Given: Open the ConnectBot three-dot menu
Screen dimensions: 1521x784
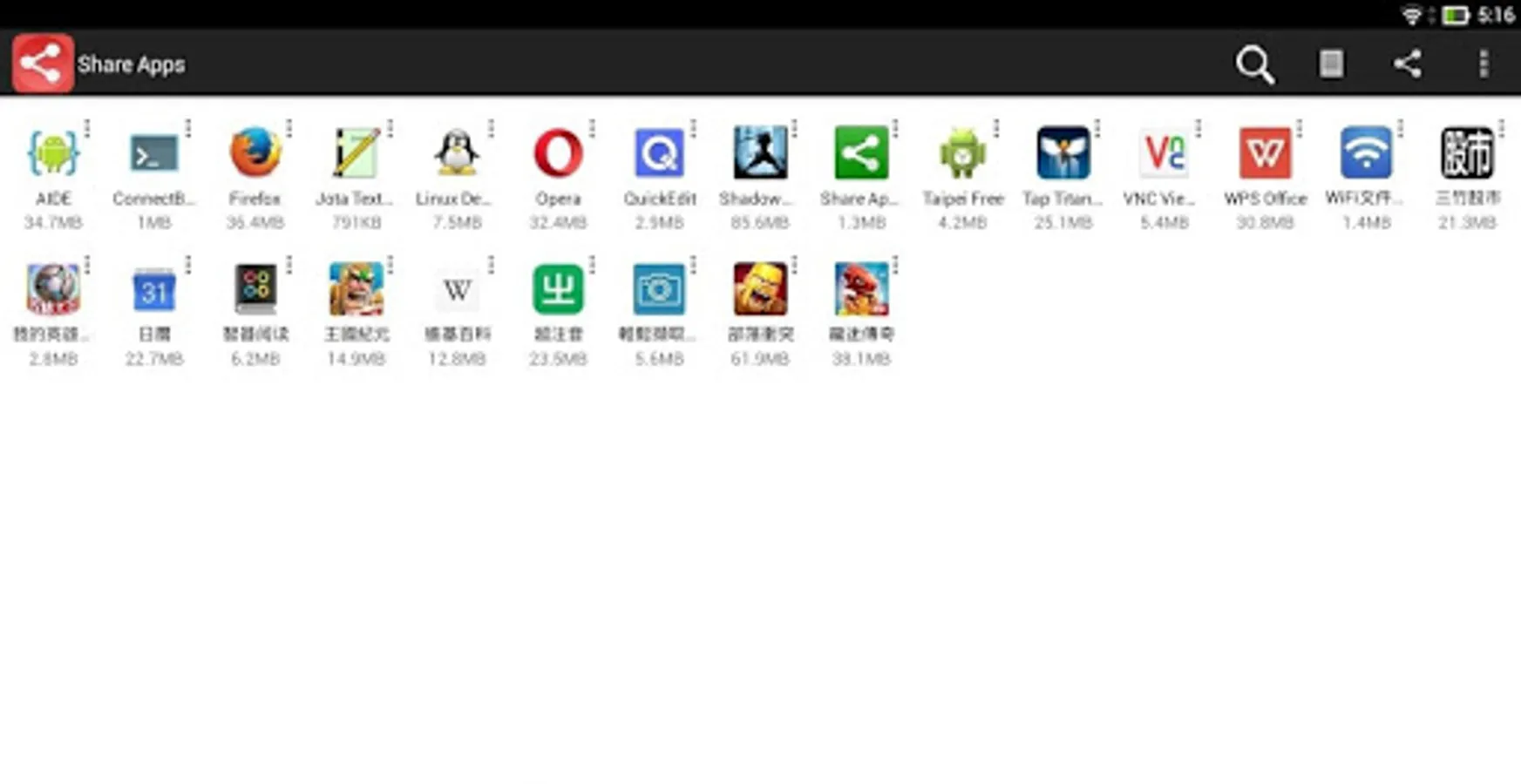Looking at the screenshot, I should [x=188, y=129].
